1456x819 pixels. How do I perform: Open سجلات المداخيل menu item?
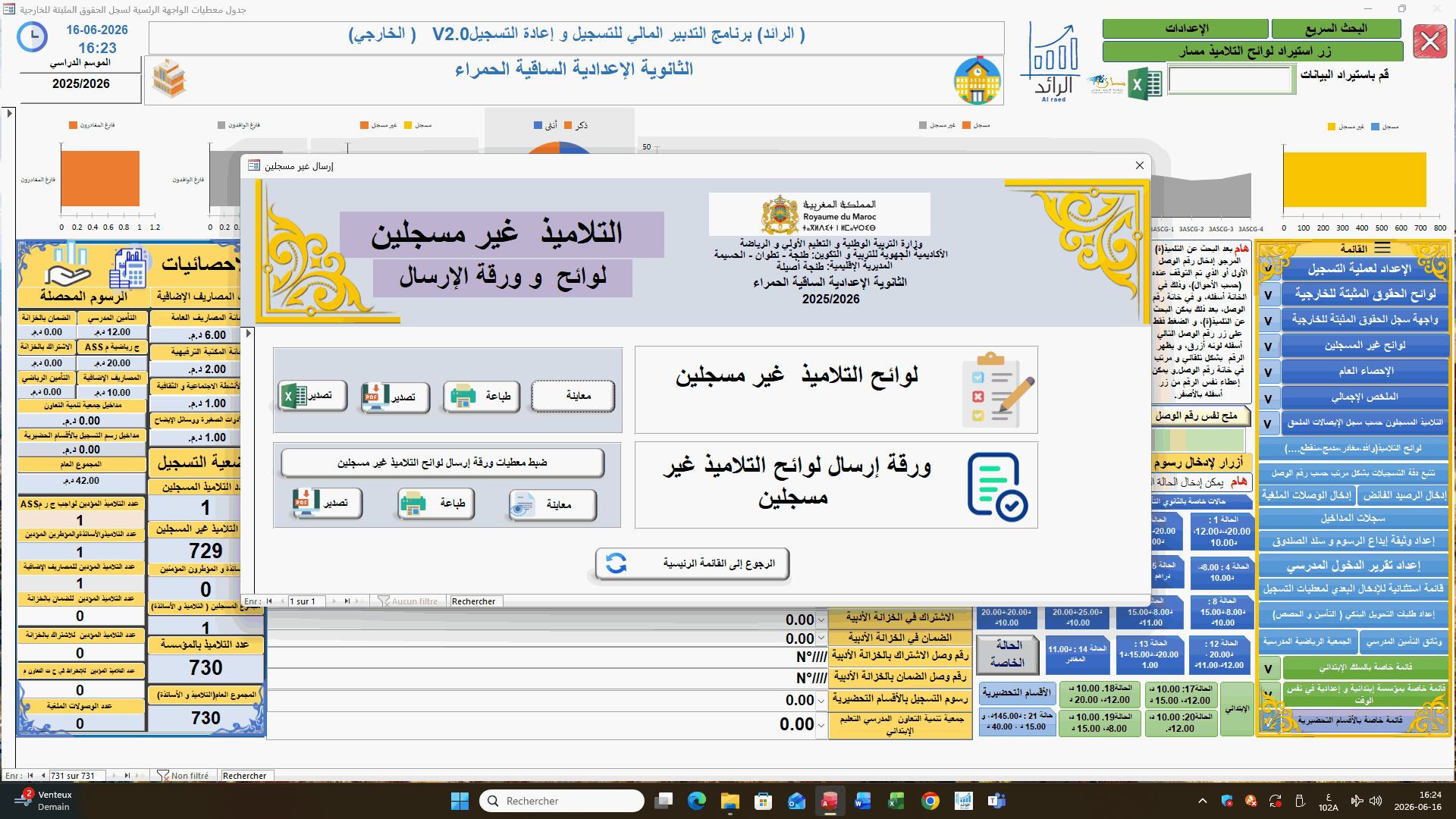point(1353,518)
